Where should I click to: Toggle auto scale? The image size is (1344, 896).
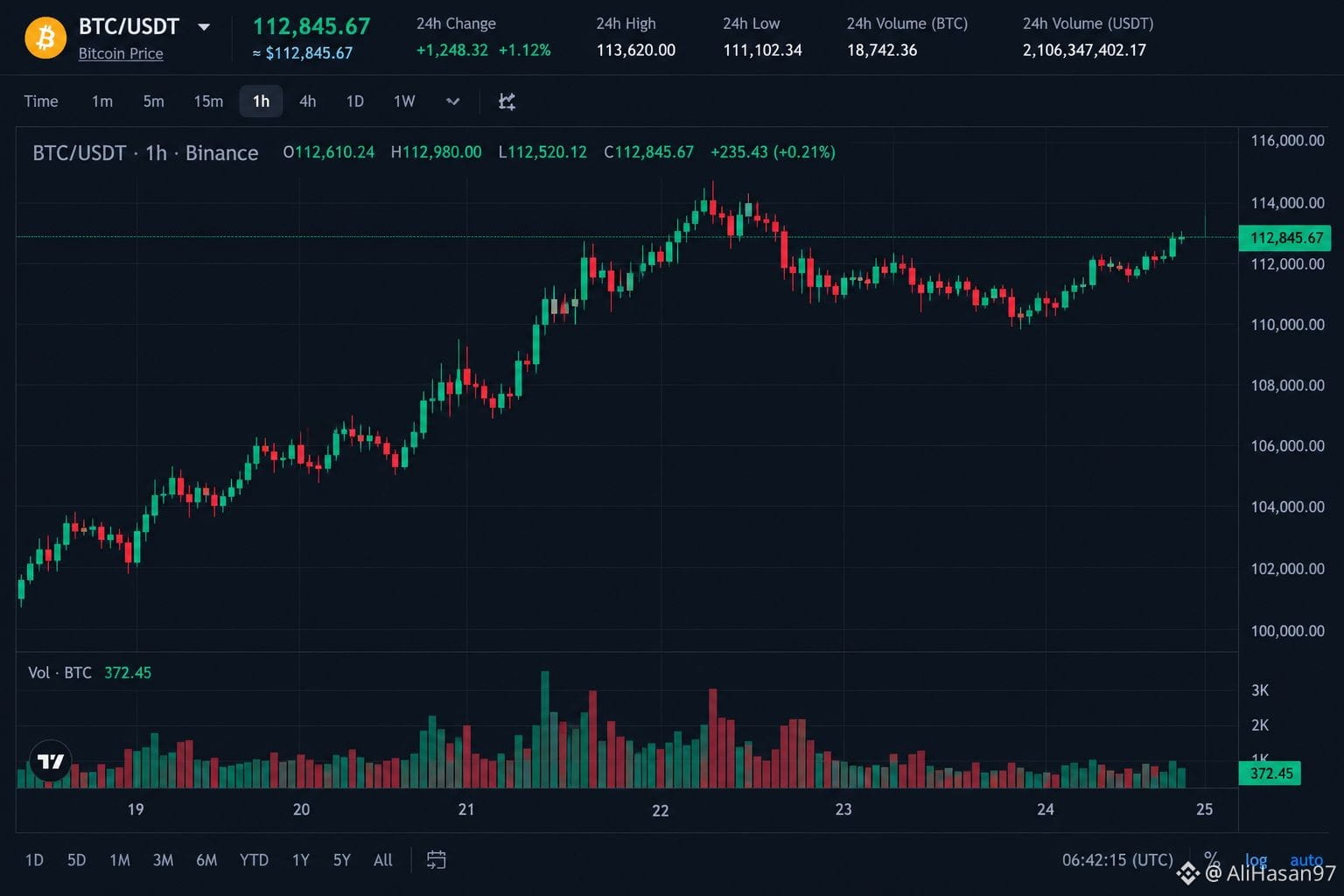[x=1306, y=860]
